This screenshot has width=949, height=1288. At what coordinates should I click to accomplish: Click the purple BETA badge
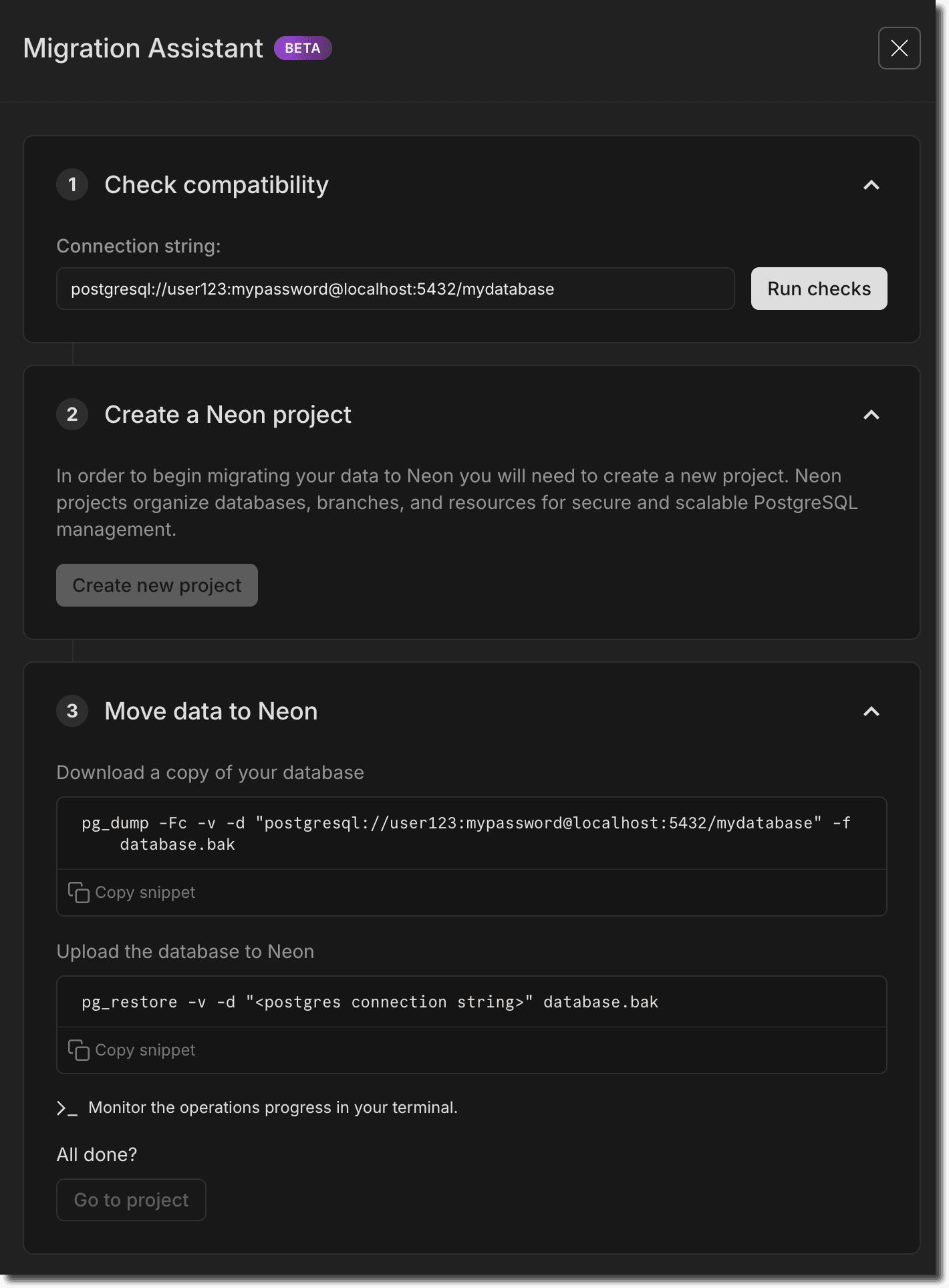303,48
